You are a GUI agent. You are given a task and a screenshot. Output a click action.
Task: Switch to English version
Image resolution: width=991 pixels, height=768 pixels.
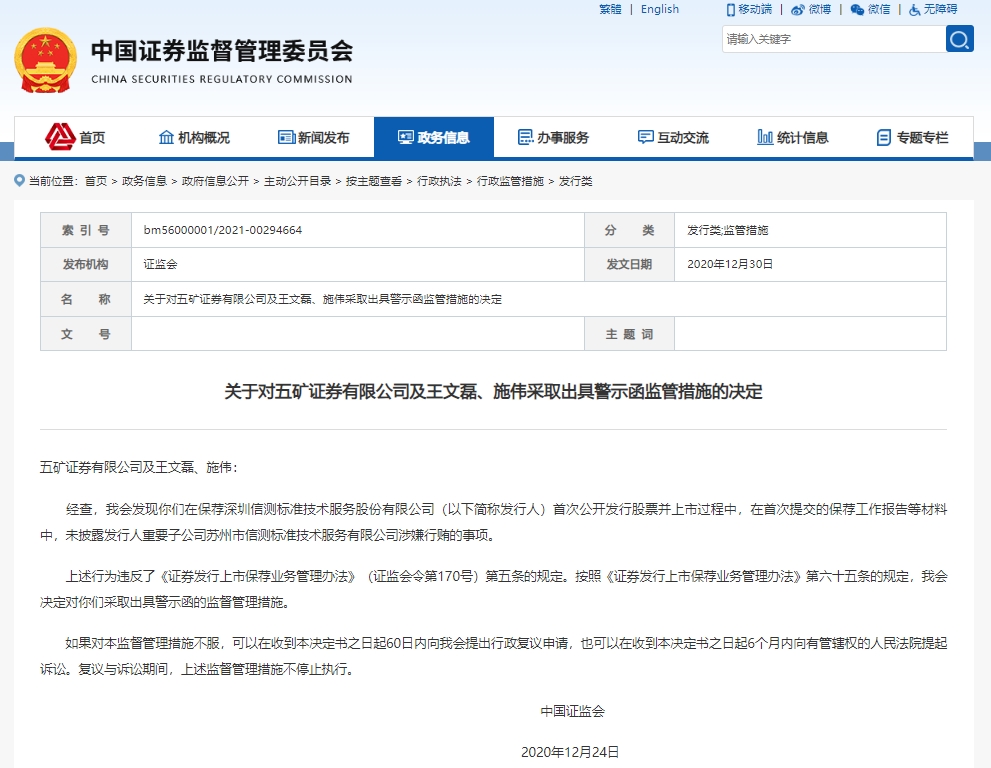660,9
